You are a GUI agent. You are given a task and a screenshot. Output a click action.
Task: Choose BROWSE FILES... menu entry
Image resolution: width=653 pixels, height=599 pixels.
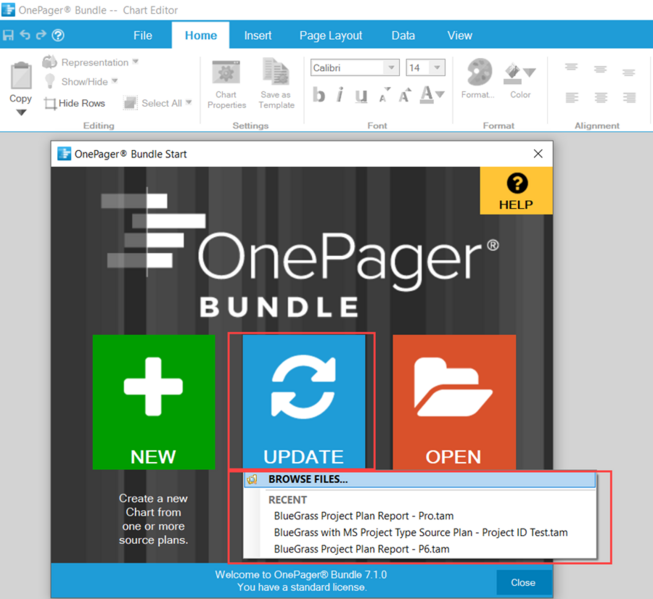point(420,479)
